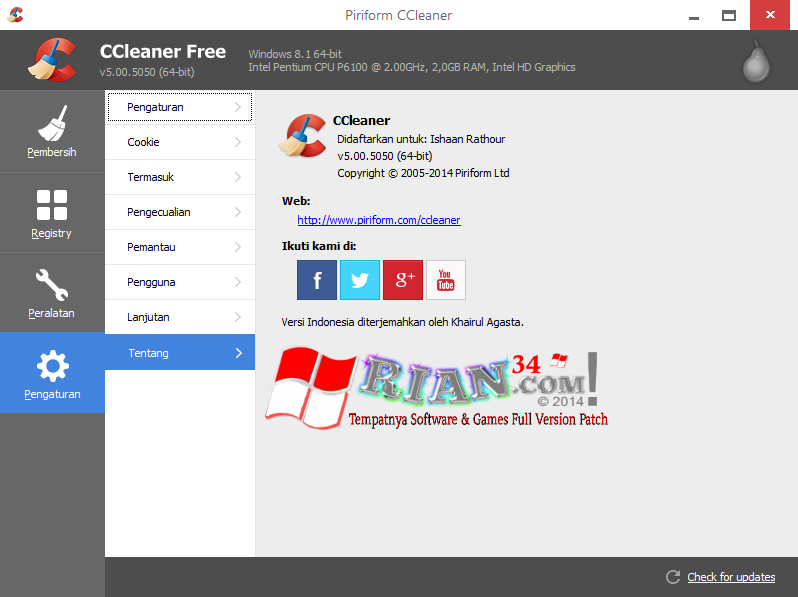Click the version text v5.00.5050 in About panel
Viewport: 798px width, 597px height.
pos(385,156)
